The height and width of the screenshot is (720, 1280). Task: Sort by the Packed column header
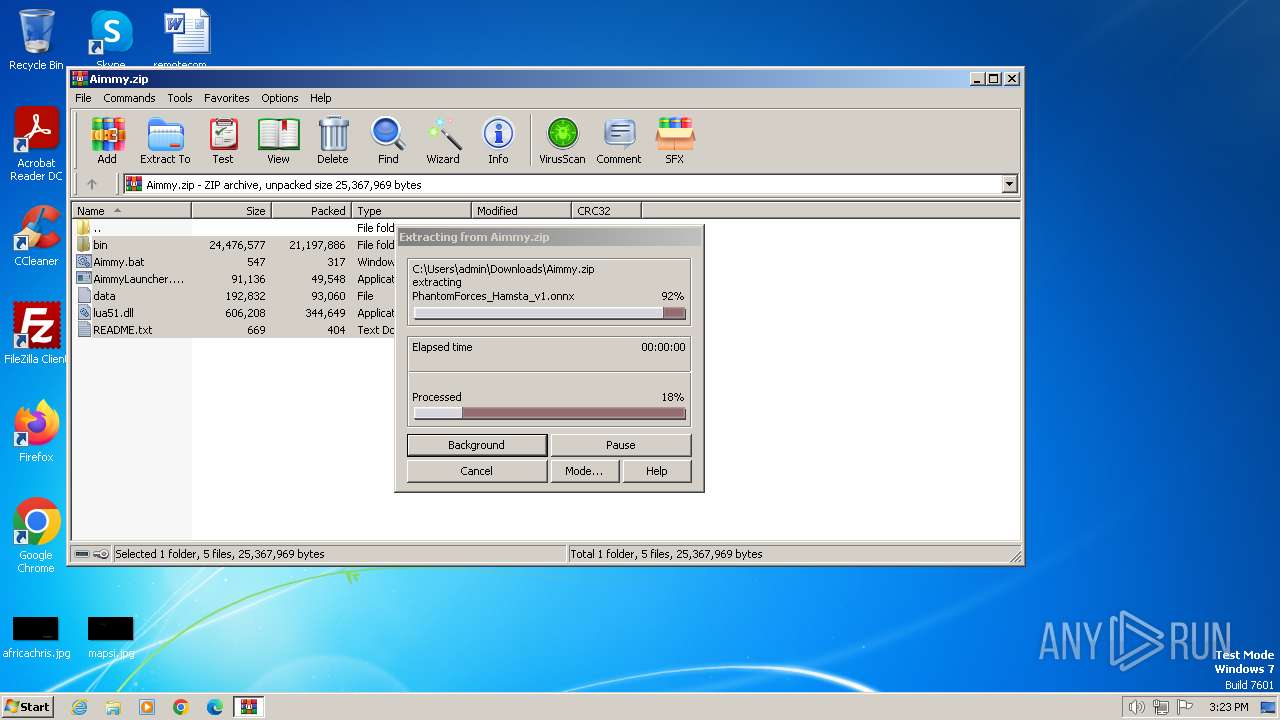click(311, 210)
